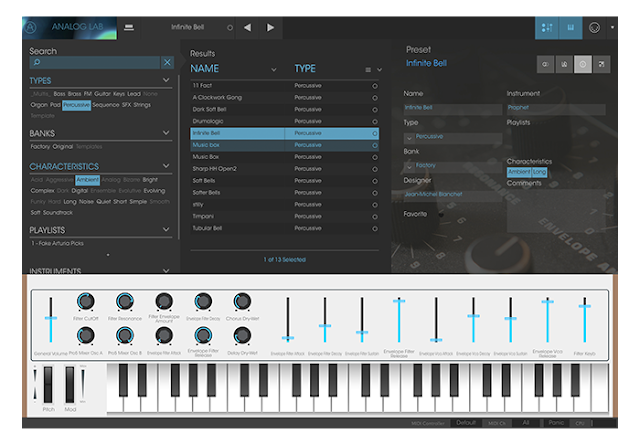This screenshot has width=640, height=444.
Task: Click the magnifier icon in search field
Action: pos(37,62)
